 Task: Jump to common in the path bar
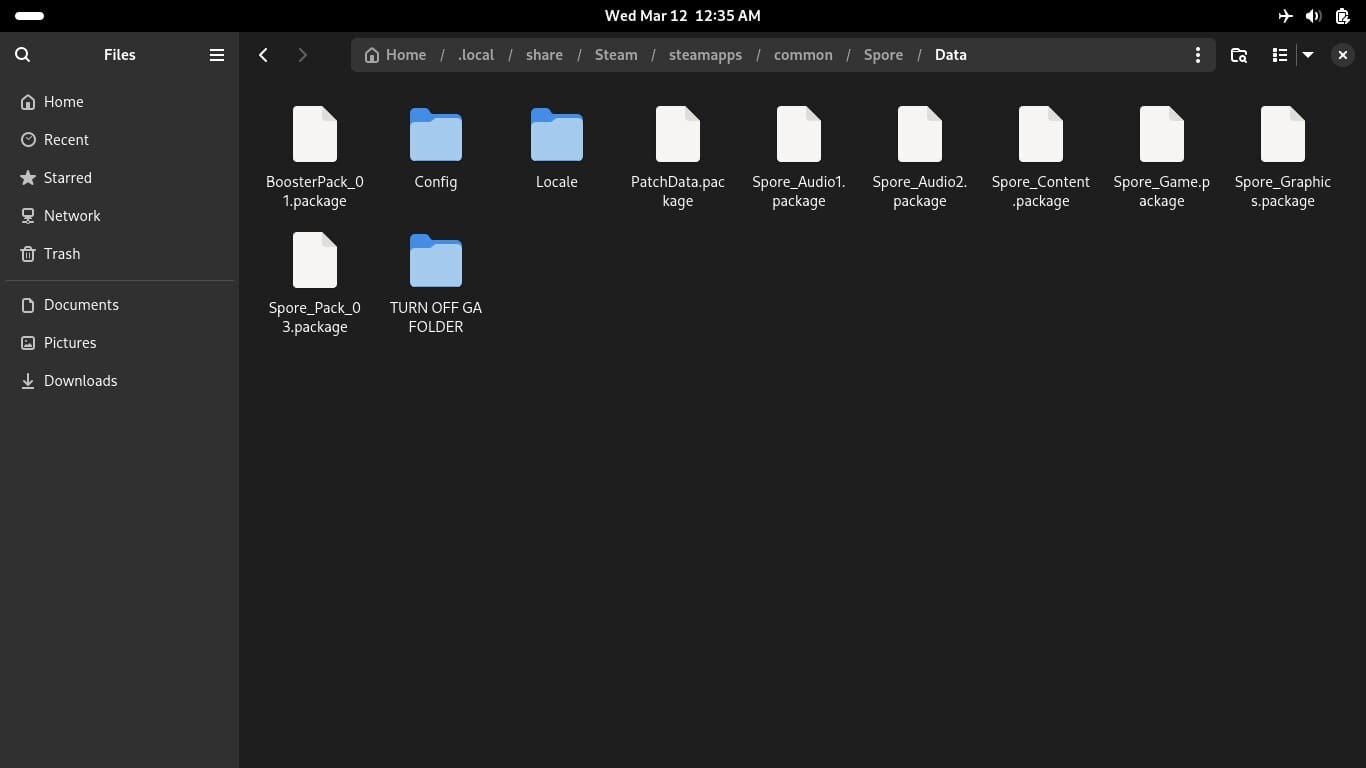[x=803, y=55]
